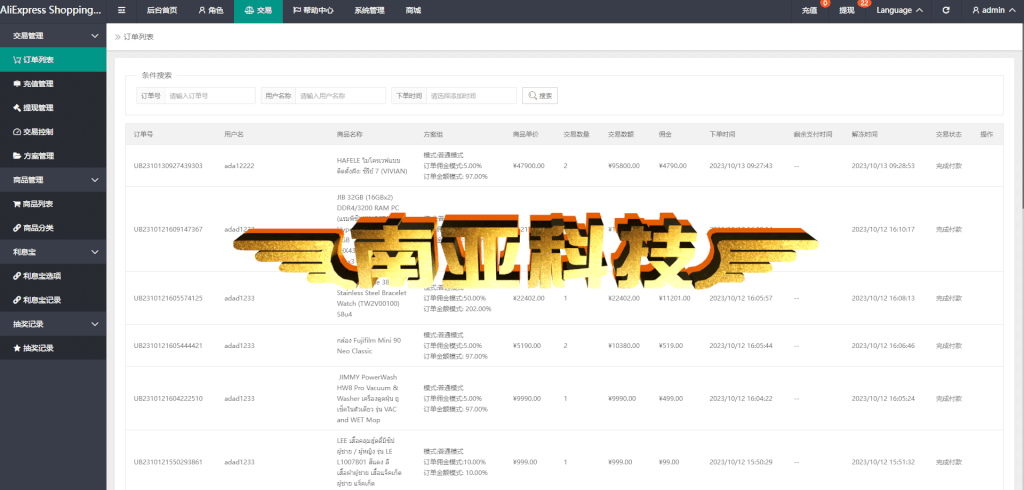This screenshot has height=490, width=1024.
Task: Click the 交易数量 column header
Action: click(x=577, y=134)
